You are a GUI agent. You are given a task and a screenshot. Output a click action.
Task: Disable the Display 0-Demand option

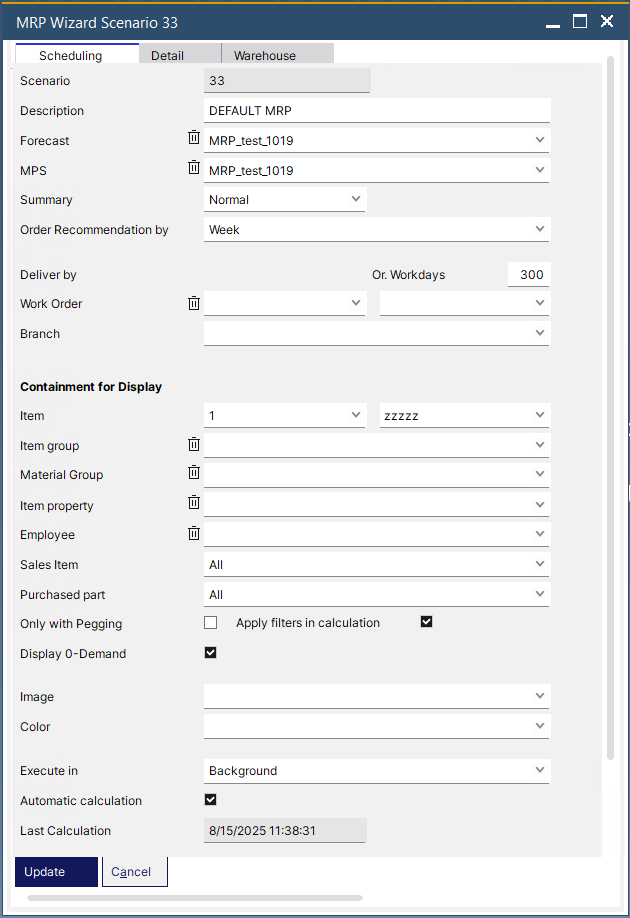pyautogui.click(x=210, y=653)
